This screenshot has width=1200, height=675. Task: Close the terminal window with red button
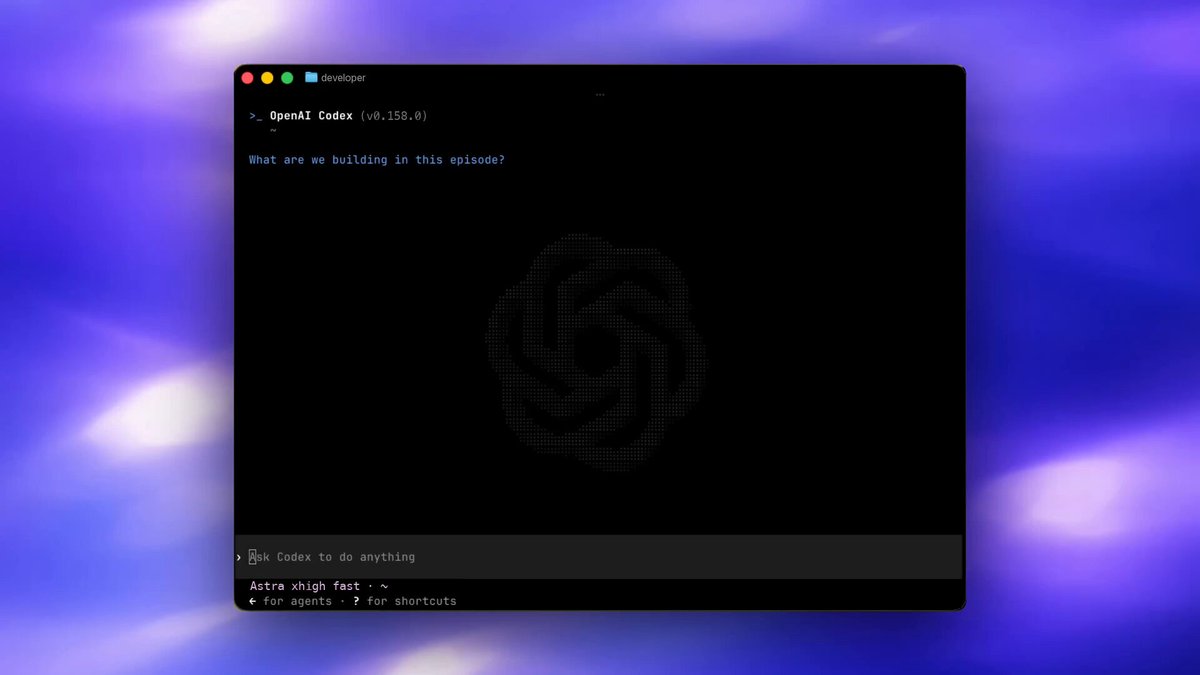pos(247,78)
